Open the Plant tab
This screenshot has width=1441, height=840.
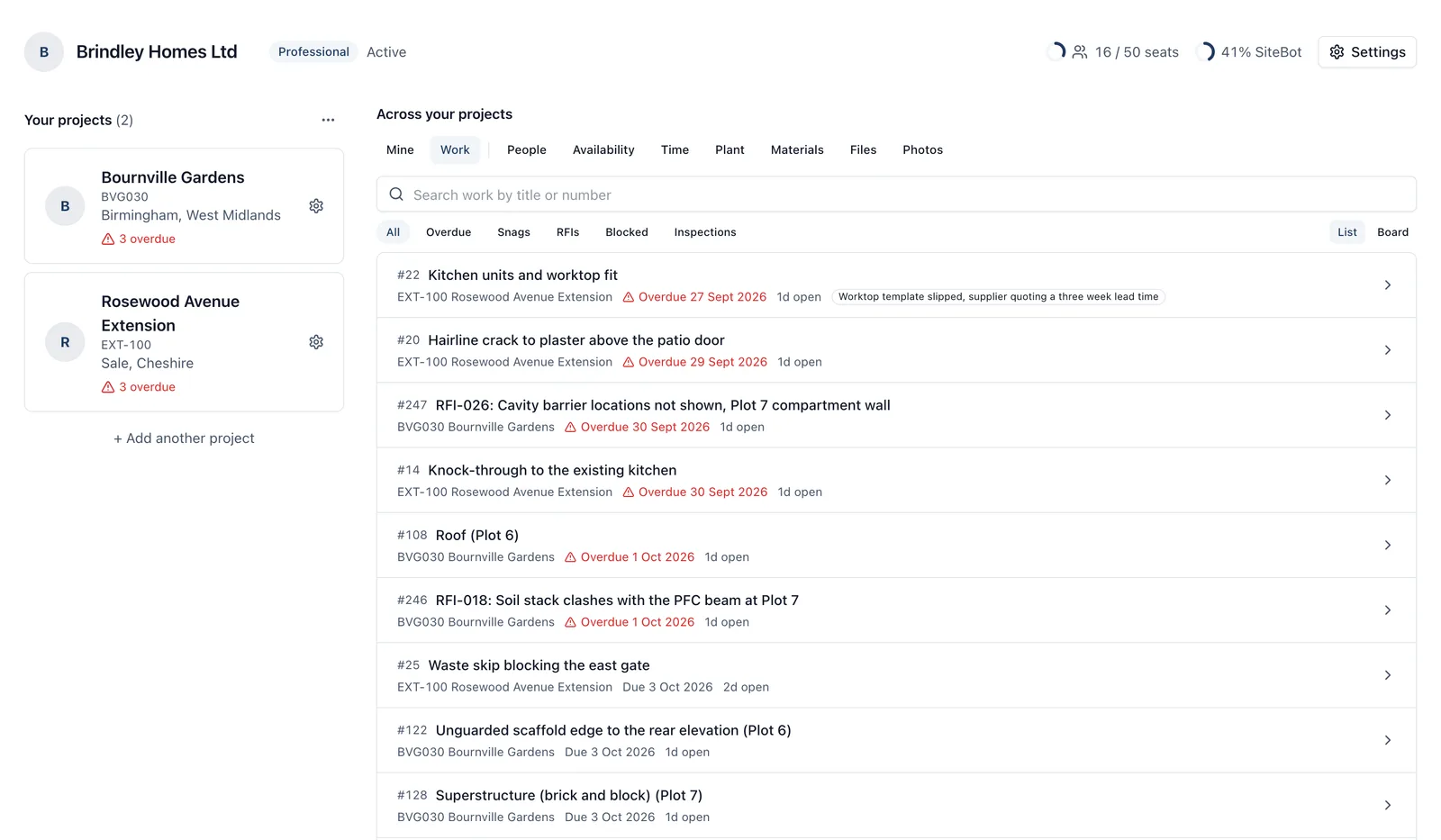point(730,150)
